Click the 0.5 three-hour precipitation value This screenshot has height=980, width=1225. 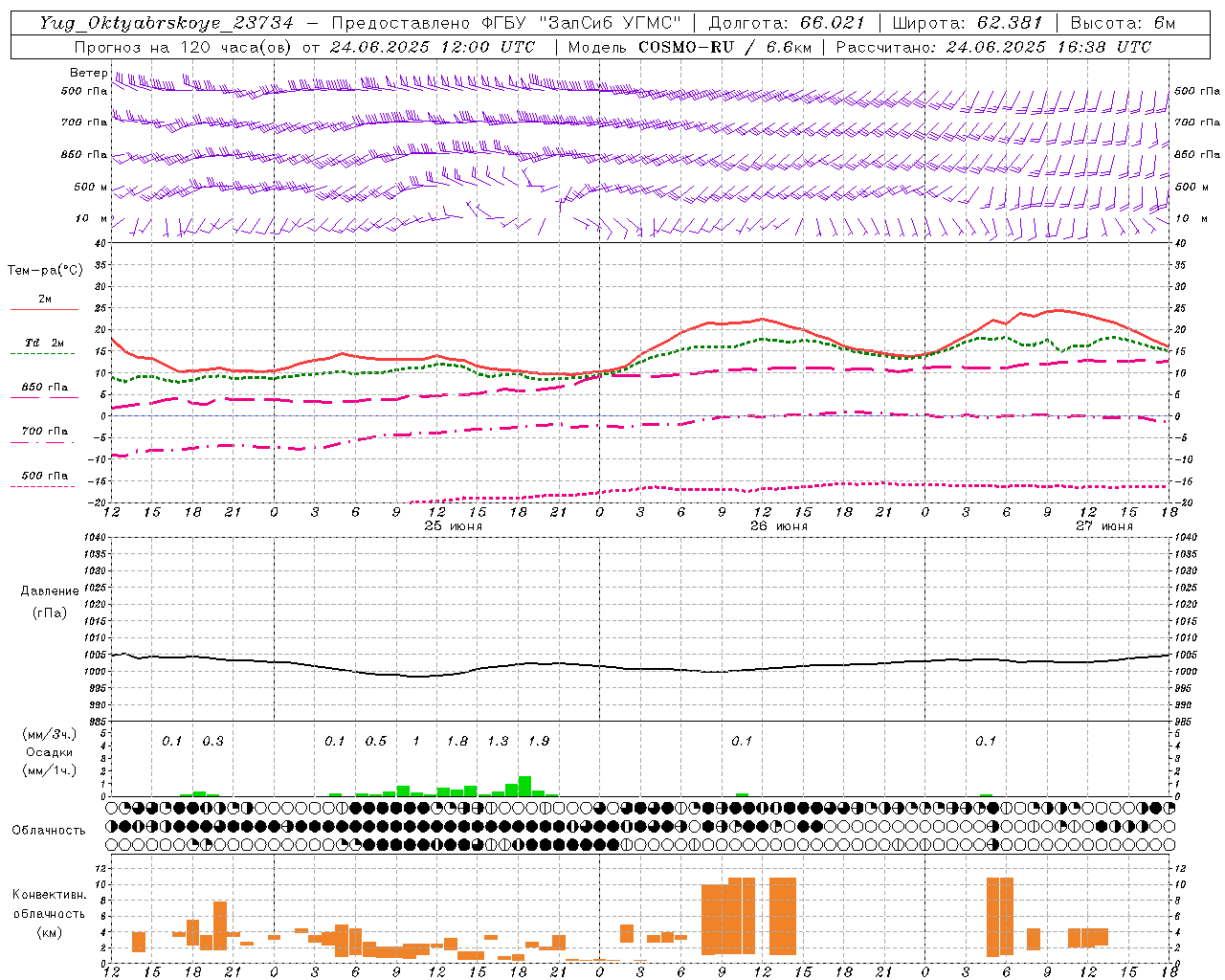click(375, 741)
